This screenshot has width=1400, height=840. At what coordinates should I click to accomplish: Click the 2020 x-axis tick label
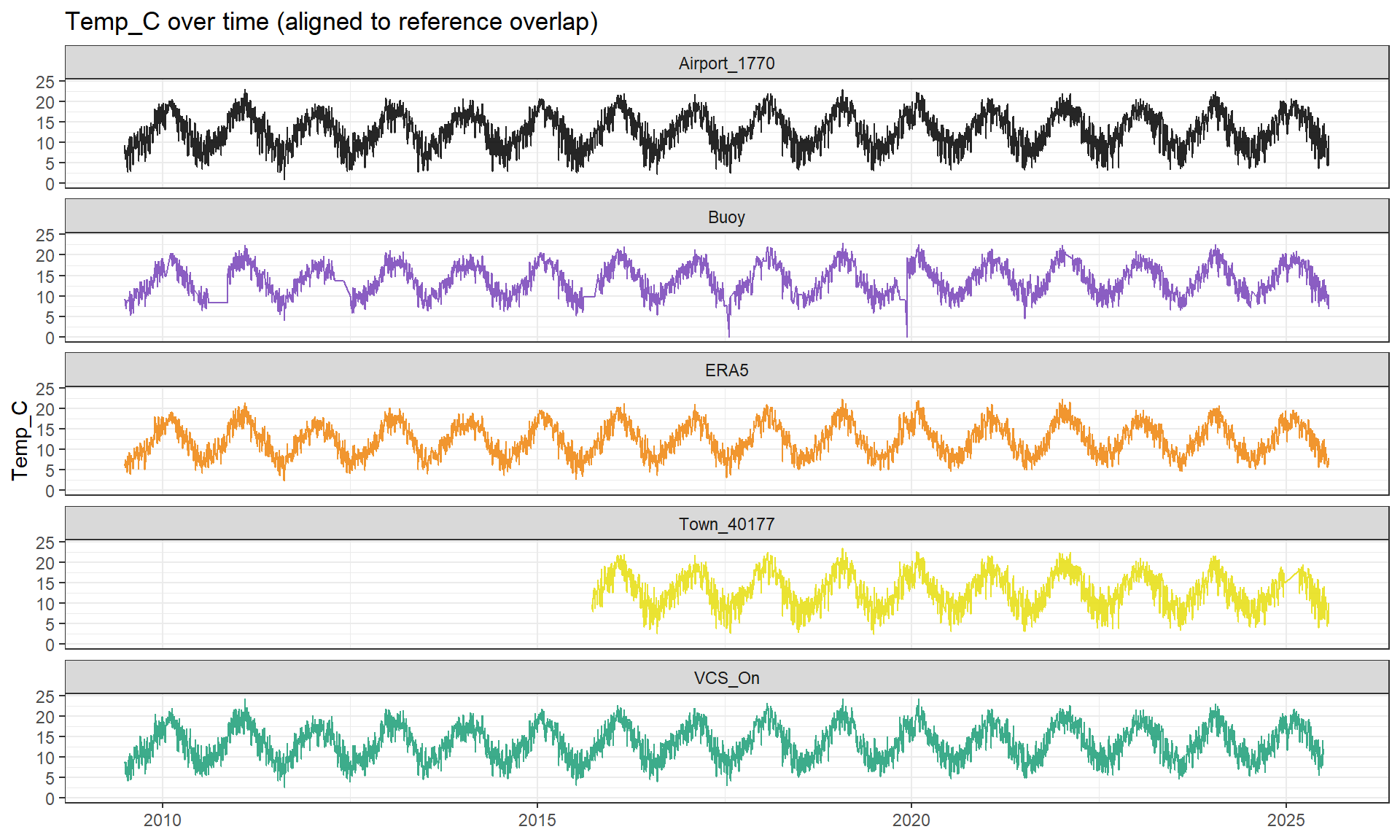(911, 820)
